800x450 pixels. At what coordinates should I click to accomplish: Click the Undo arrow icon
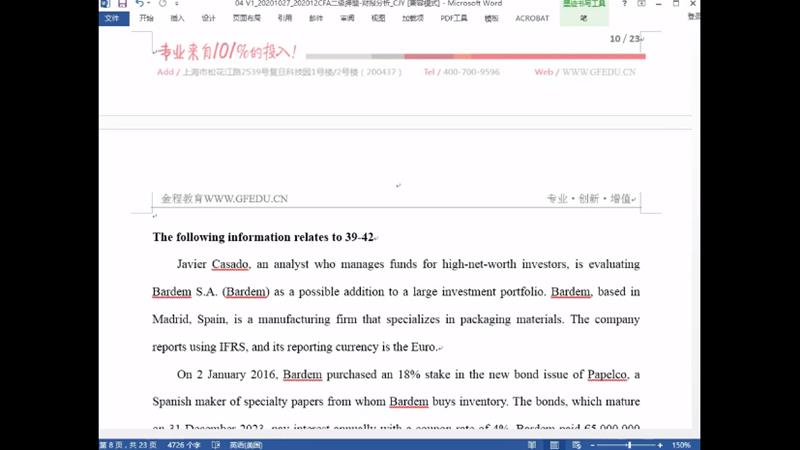tap(139, 4)
